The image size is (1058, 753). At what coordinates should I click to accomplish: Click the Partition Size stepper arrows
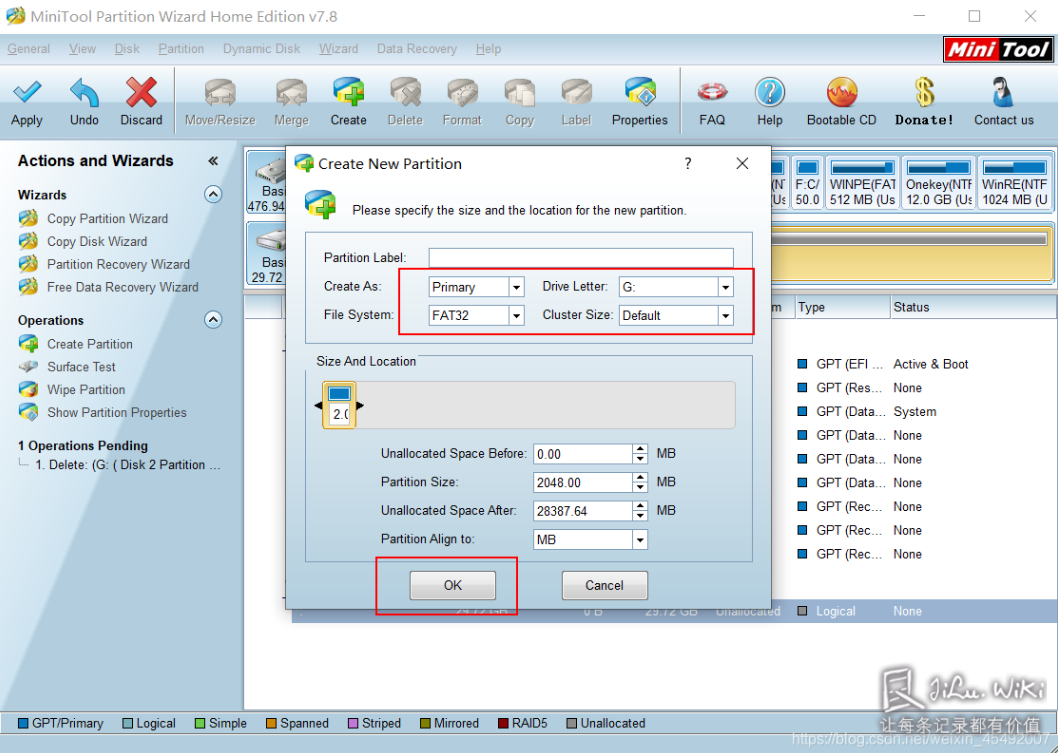point(640,482)
